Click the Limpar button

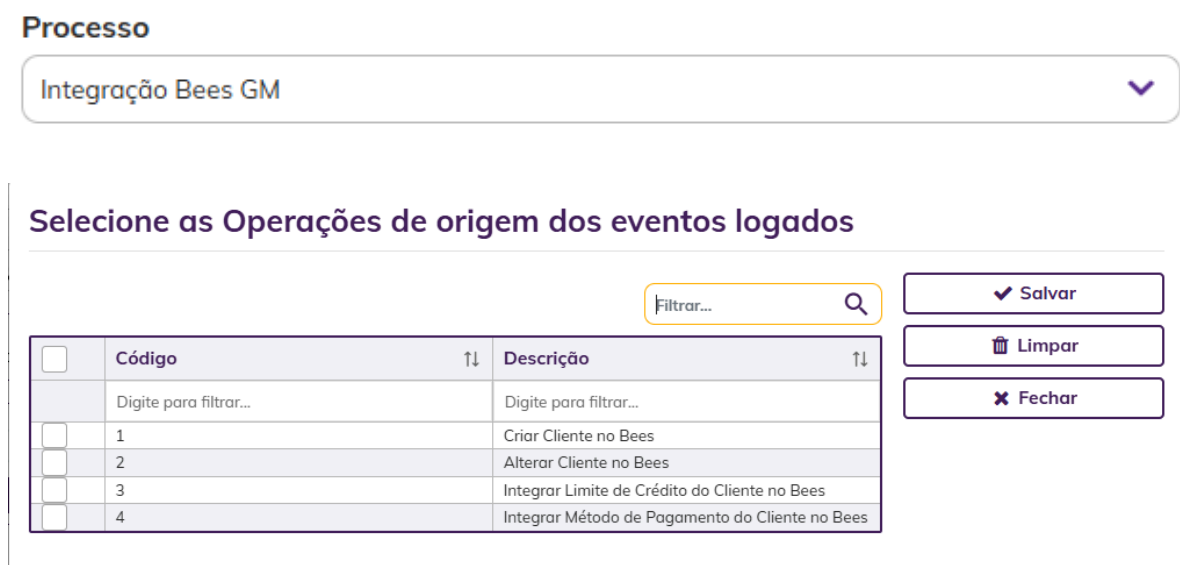tap(1033, 346)
